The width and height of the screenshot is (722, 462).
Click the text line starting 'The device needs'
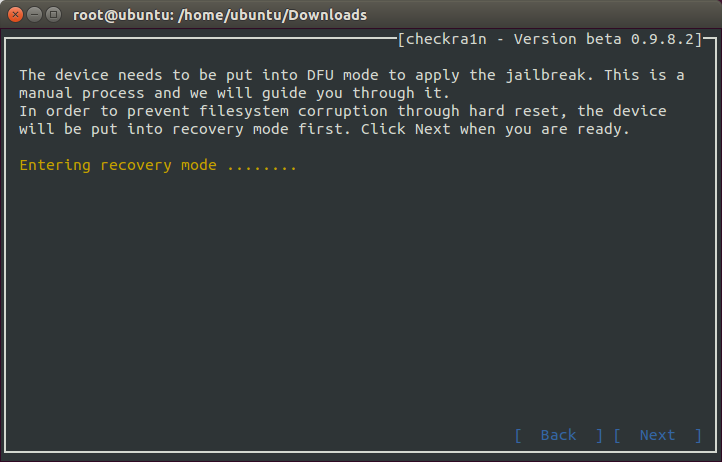tap(352, 75)
